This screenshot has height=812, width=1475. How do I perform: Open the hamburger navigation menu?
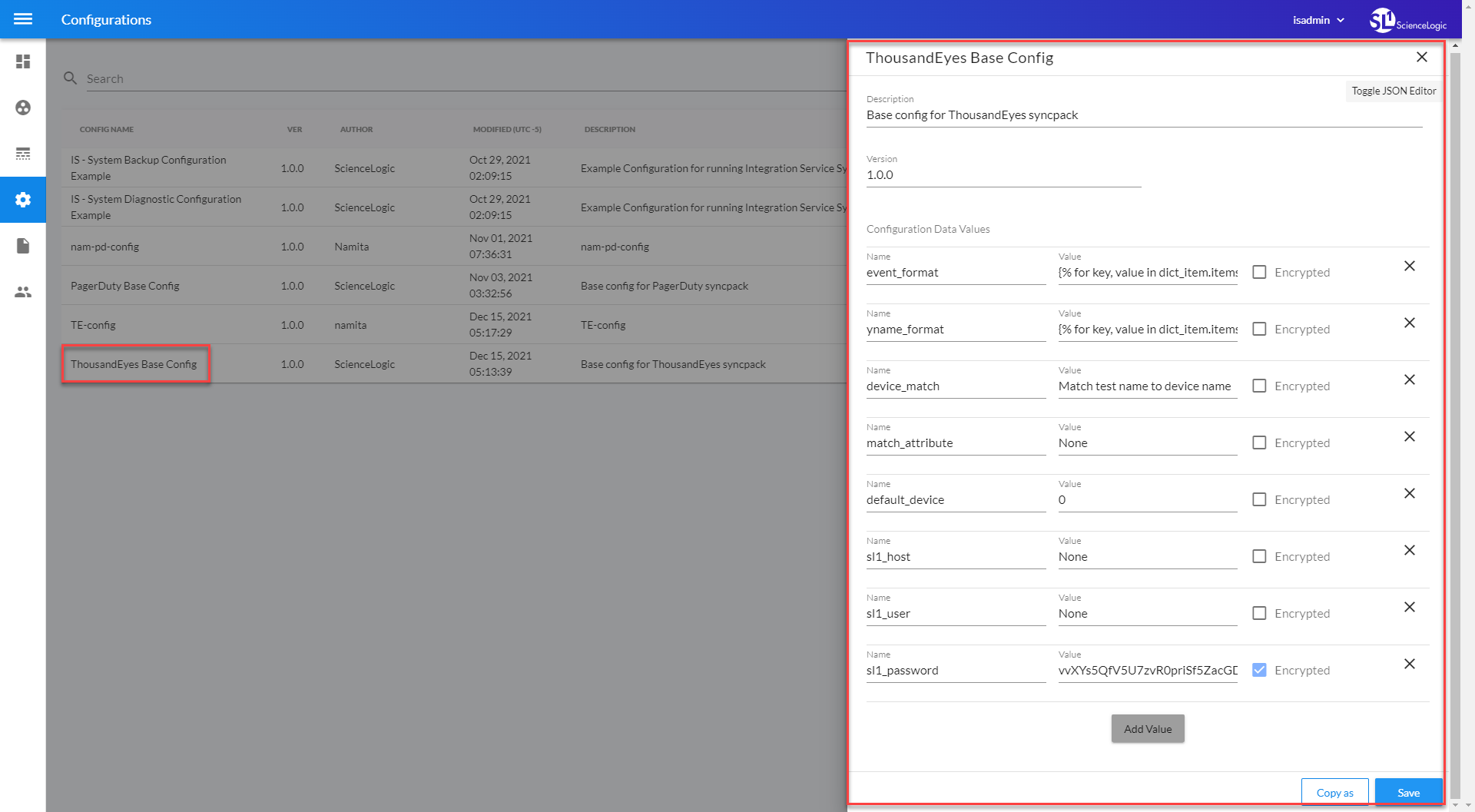23,19
